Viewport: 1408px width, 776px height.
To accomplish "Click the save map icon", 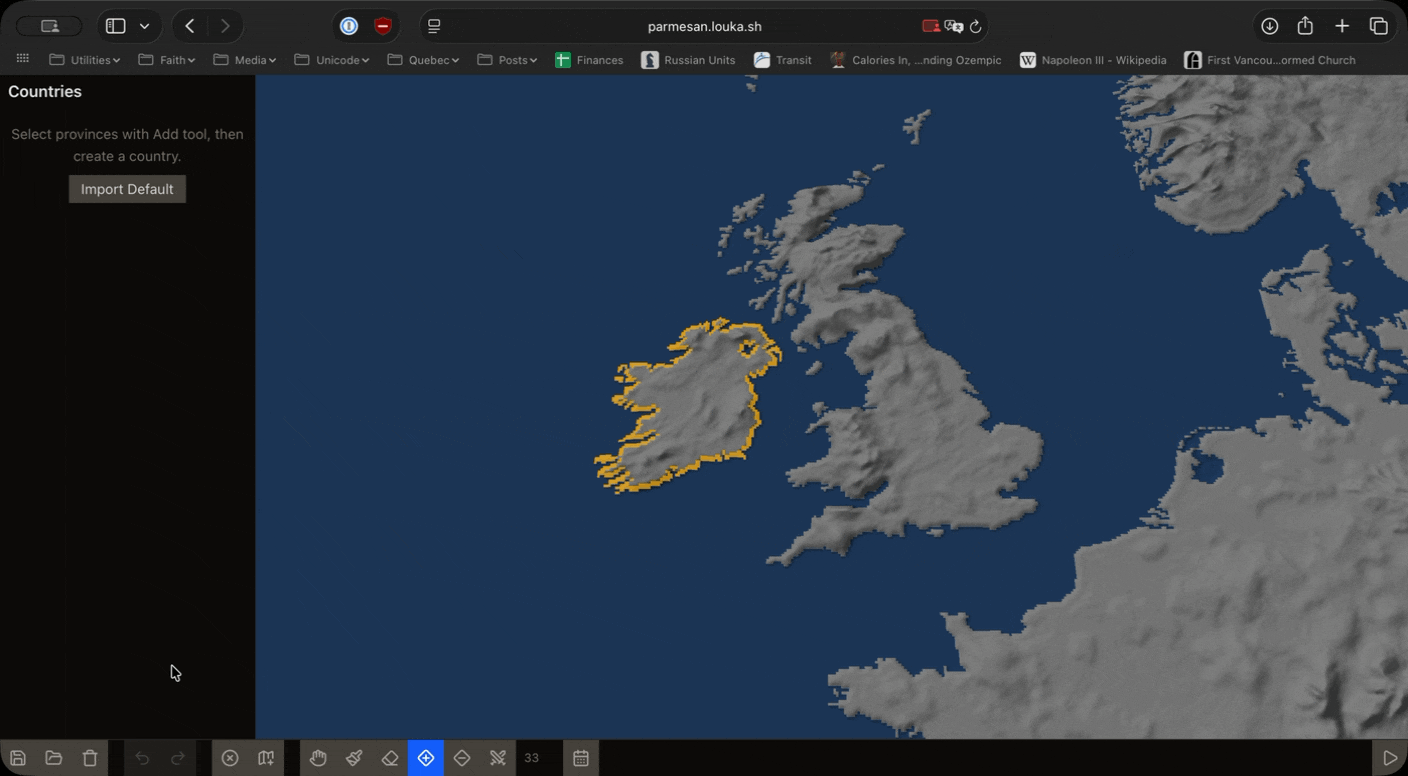I will pyautogui.click(x=18, y=758).
